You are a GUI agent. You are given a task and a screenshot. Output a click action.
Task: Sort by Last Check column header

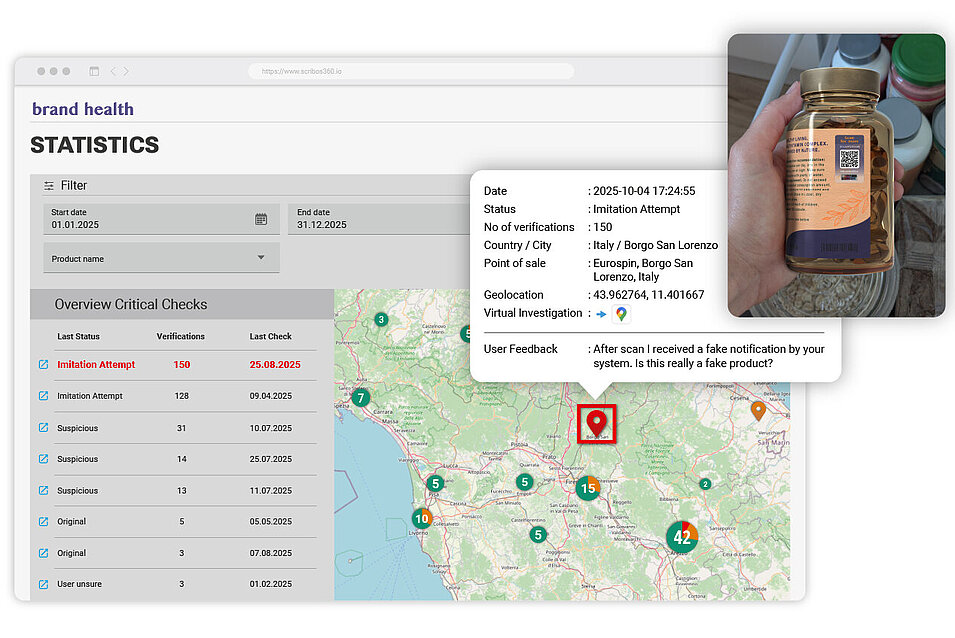(x=270, y=336)
